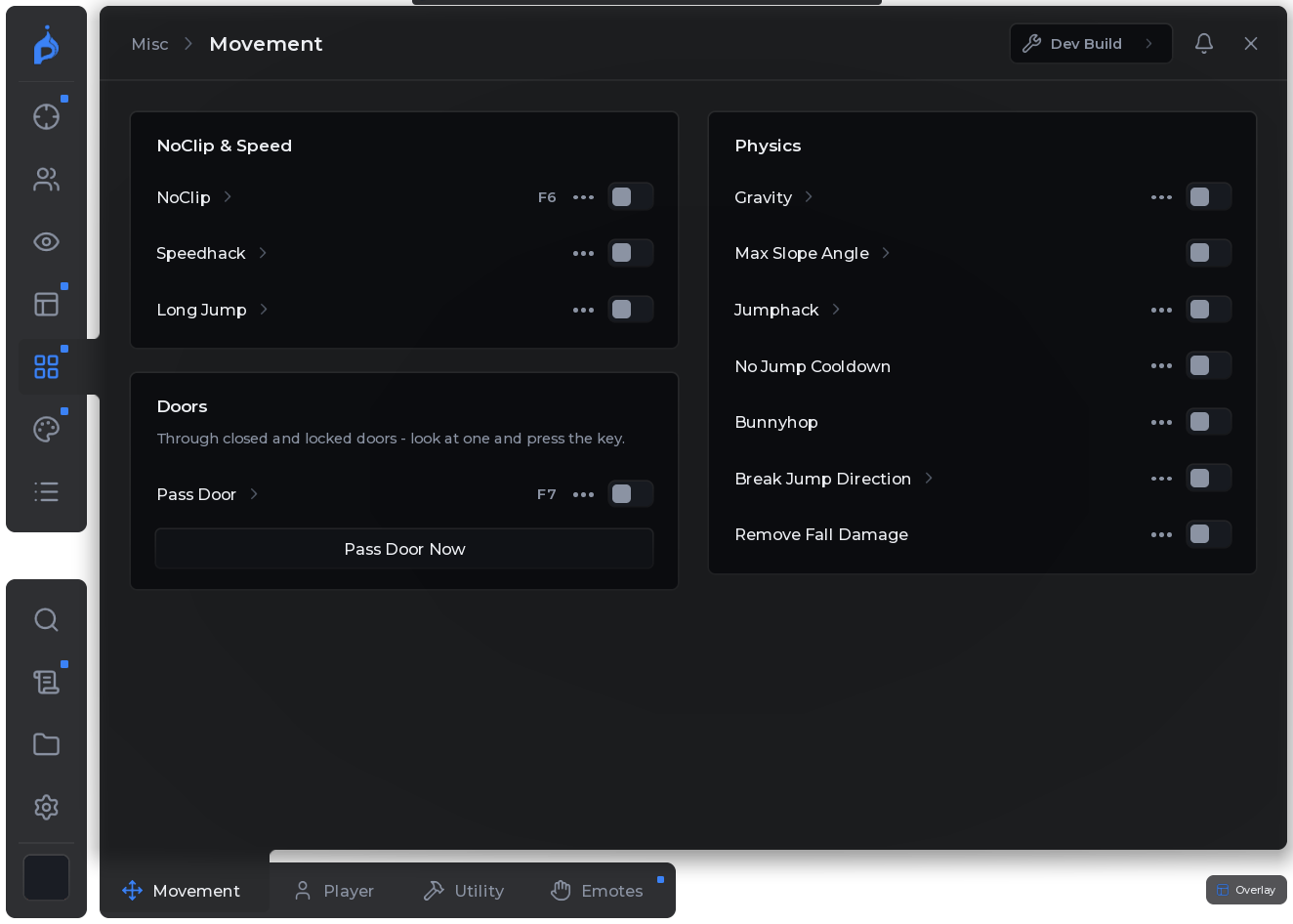This screenshot has width=1293, height=924.
Task: Enable the Remove Fall Damage toggle
Action: click(1209, 534)
